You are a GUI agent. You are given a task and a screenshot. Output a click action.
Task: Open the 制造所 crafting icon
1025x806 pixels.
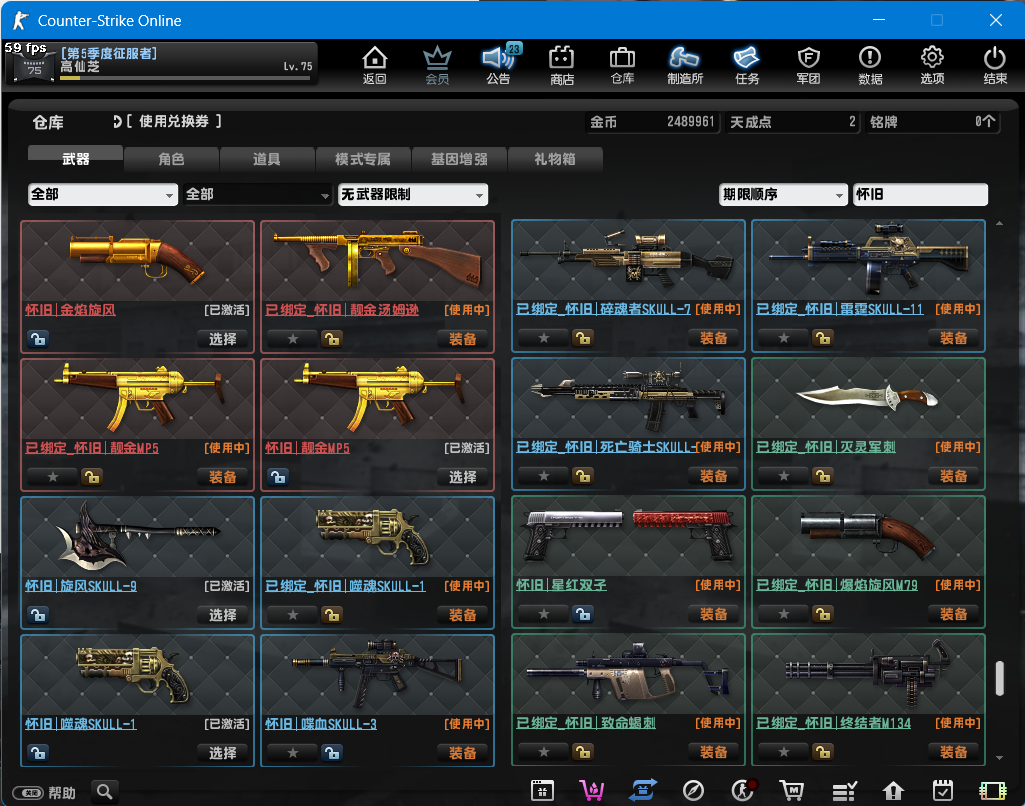point(684,65)
